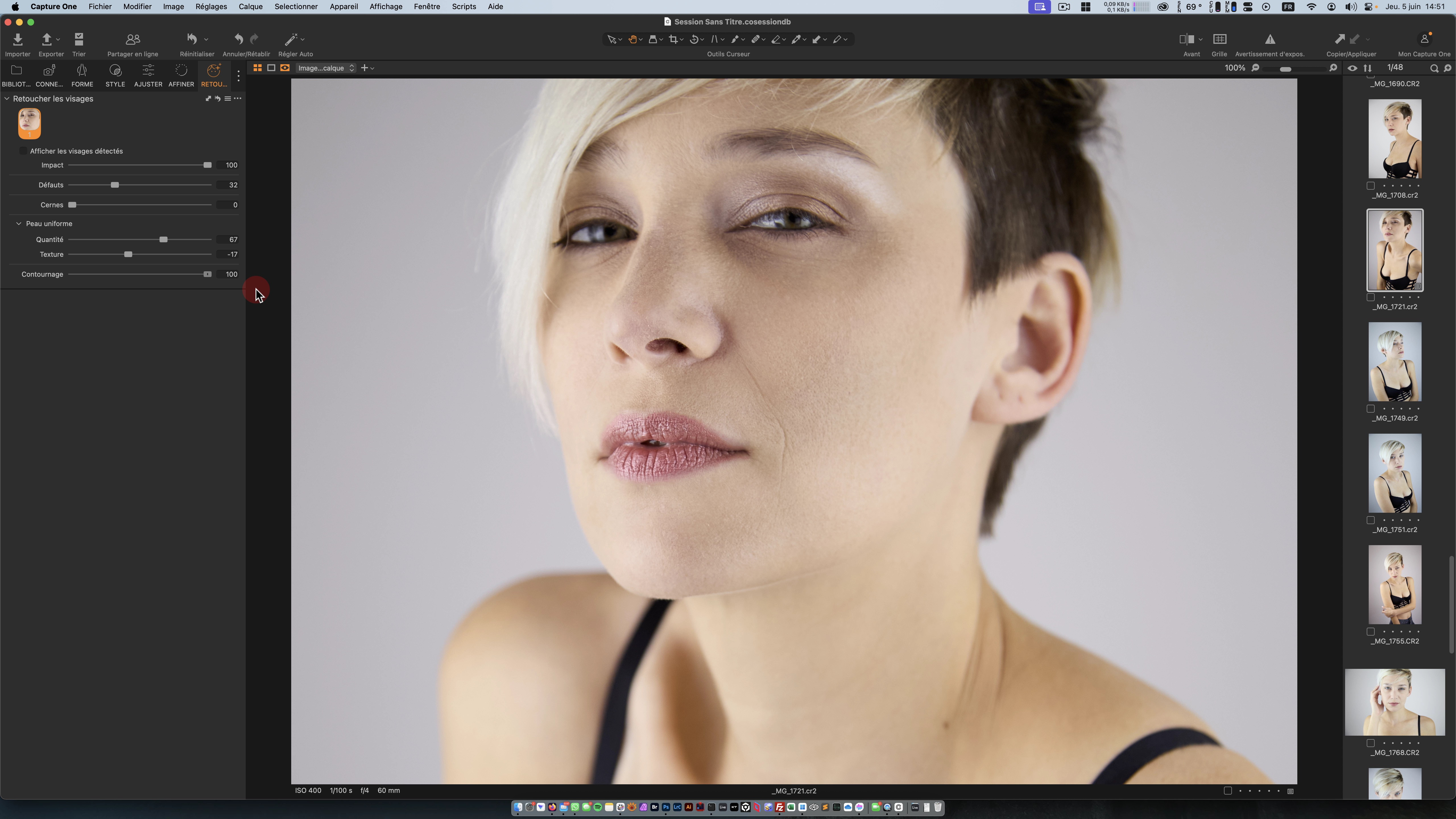Select the orange hand pan tool

coord(632,39)
